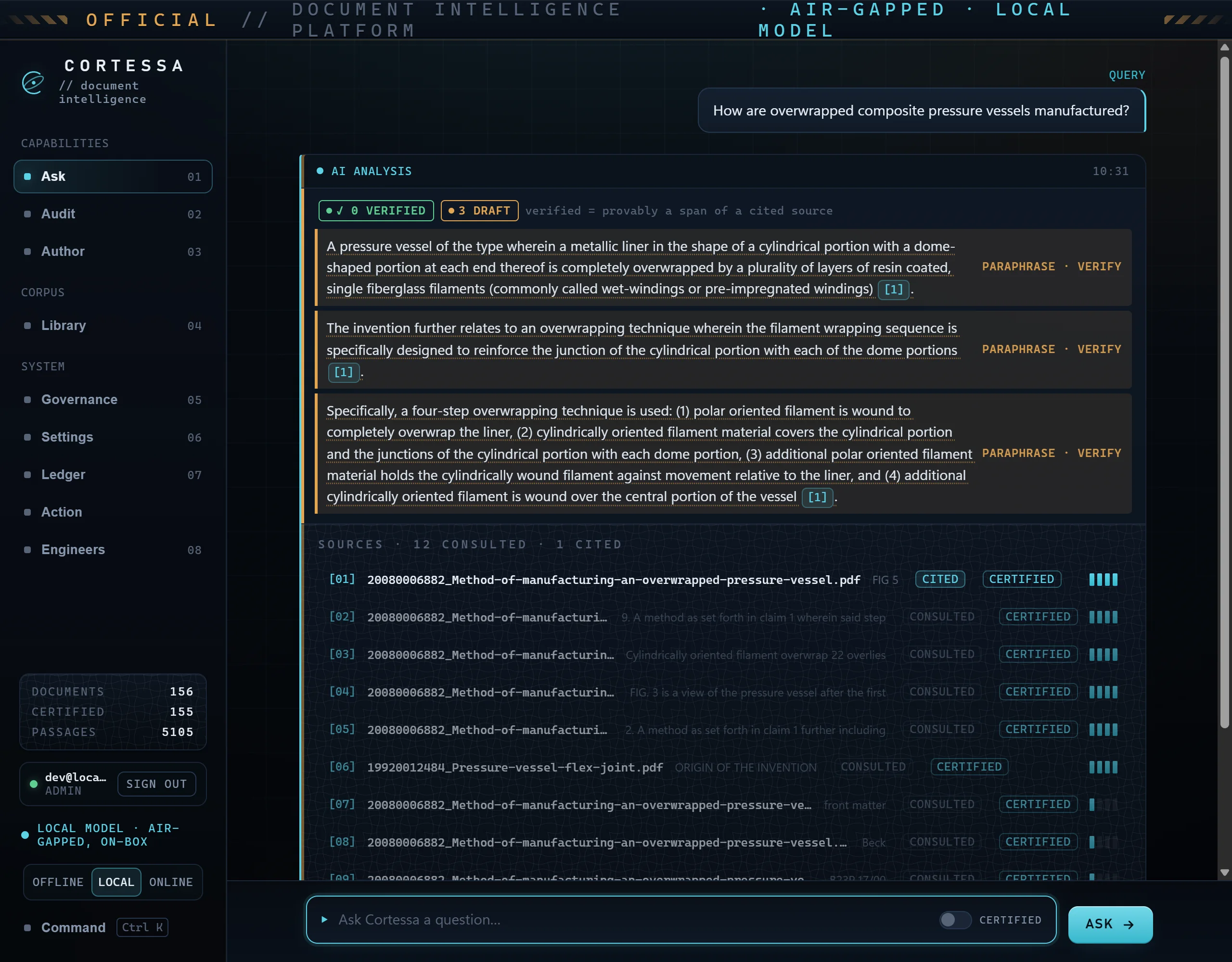The image size is (1232, 962).
Task: Open citation [1] after central portion of vessel
Action: pos(817,497)
